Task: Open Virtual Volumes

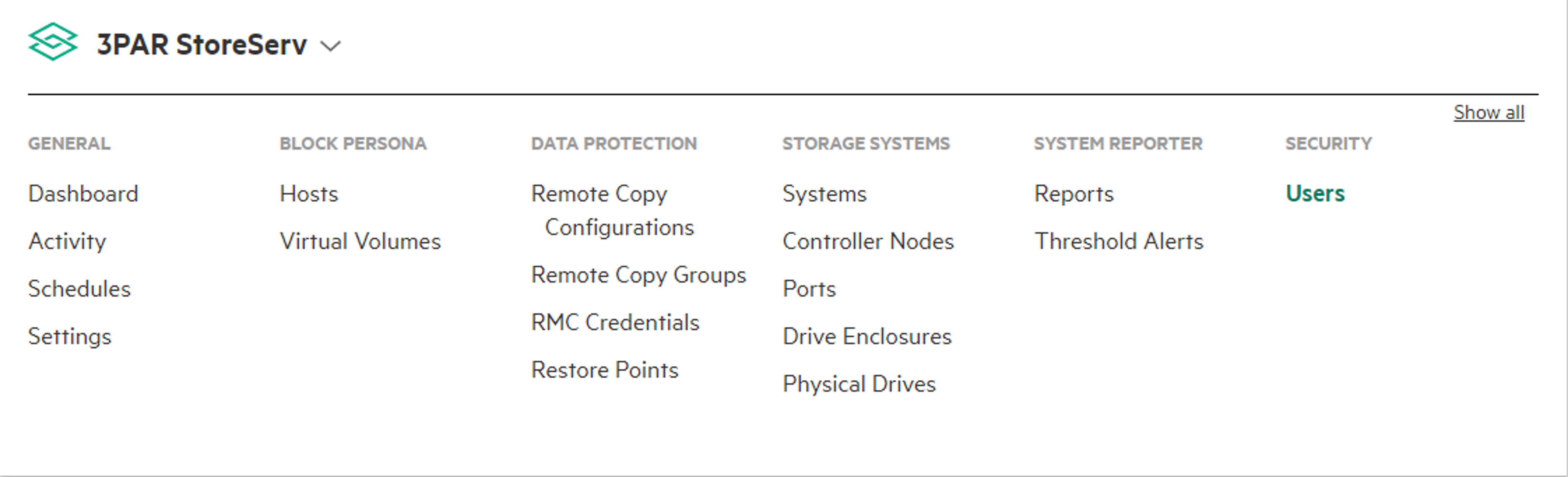Action: (x=360, y=241)
